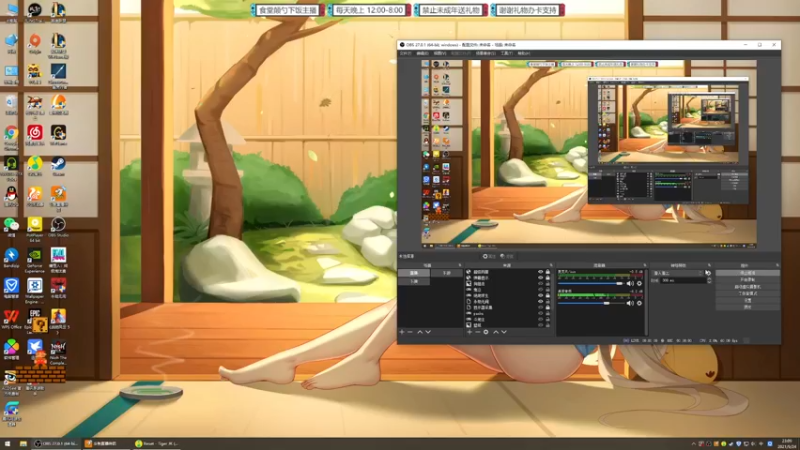
Task: Click the Start Virtual Camera button in Controls
Action: point(747,287)
